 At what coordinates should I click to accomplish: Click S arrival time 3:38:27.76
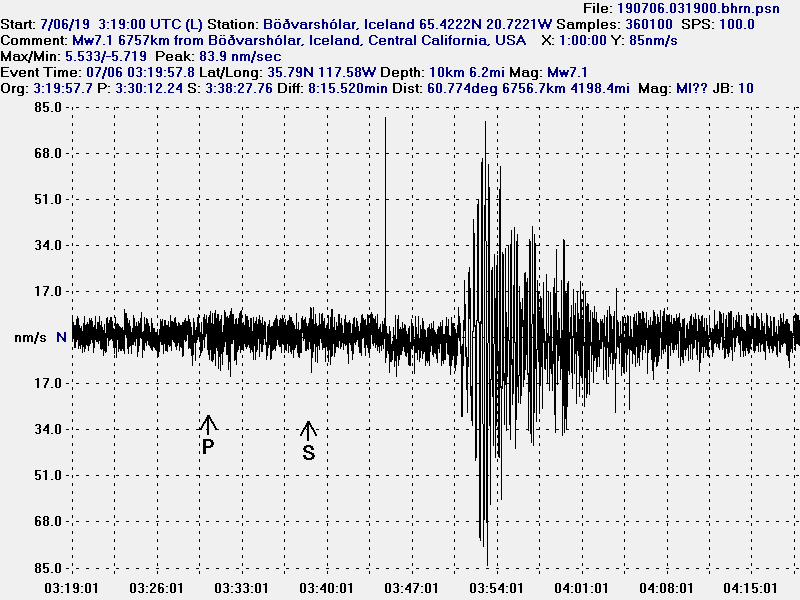(239, 88)
